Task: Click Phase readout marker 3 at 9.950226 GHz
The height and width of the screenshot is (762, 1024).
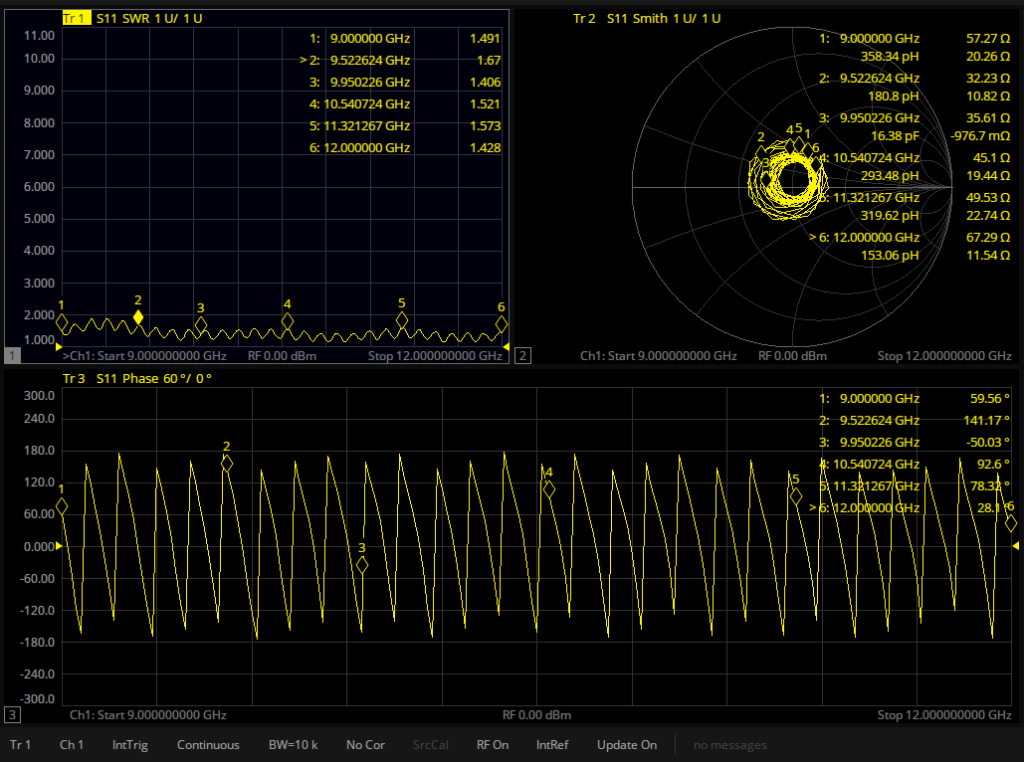Action: click(914, 442)
